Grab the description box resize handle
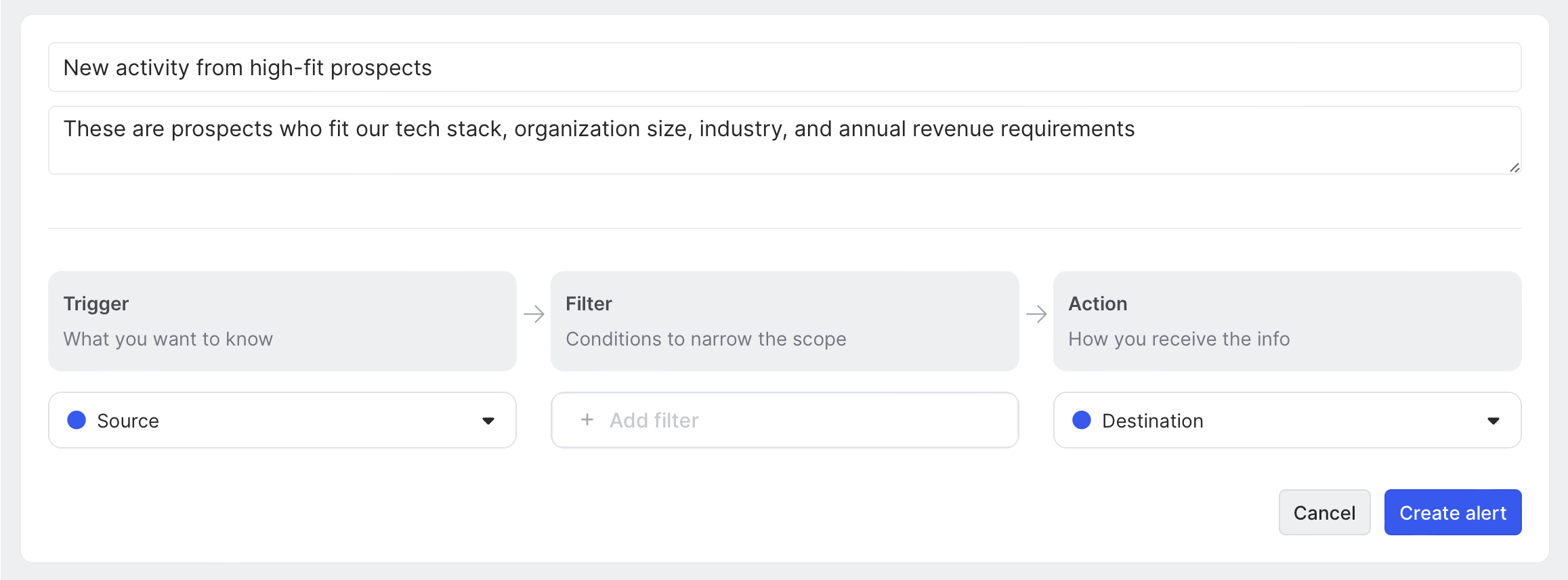The width and height of the screenshot is (1568, 580). (1514, 167)
